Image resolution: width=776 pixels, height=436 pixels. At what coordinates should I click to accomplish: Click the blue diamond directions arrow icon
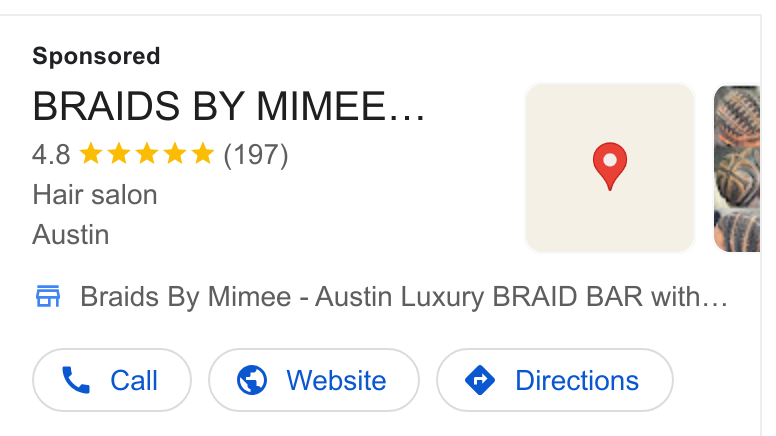480,380
